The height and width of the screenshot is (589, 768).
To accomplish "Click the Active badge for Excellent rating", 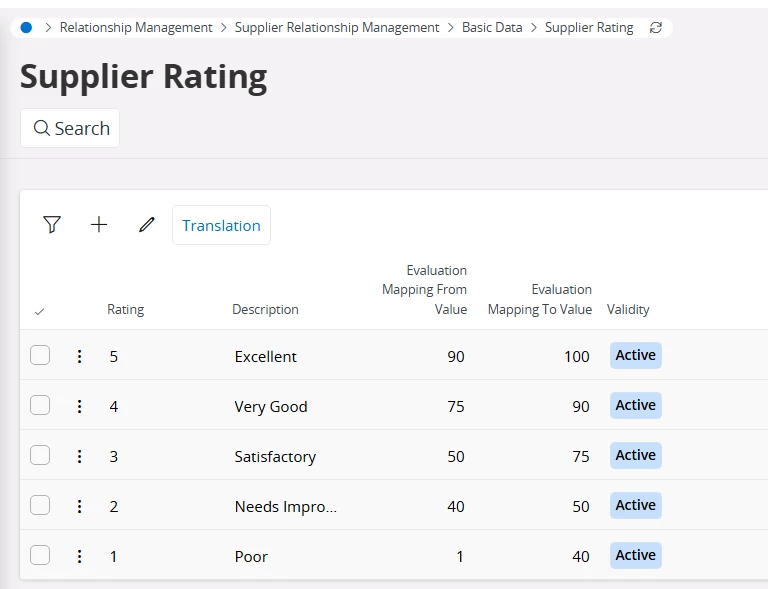I will click(x=635, y=355).
